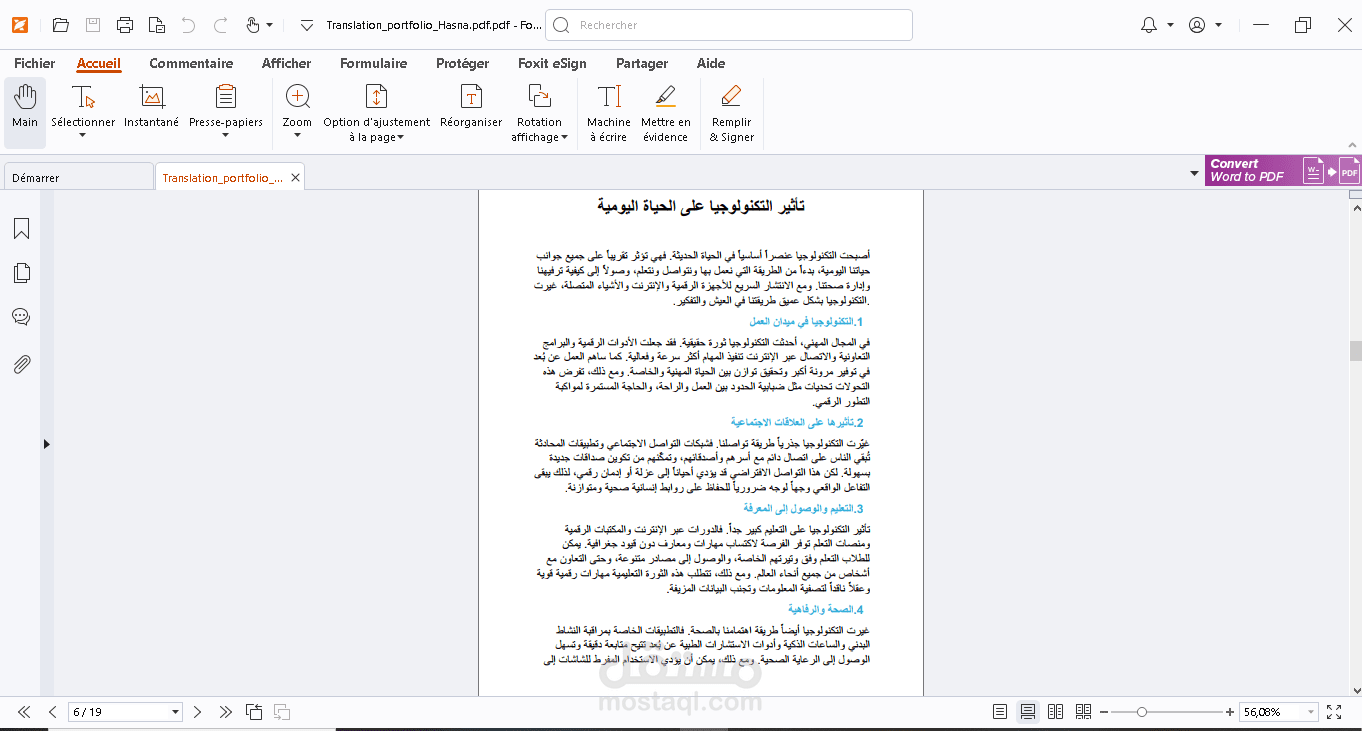
Task: Open Option d'ajustement à la page
Action: pyautogui.click(x=377, y=112)
